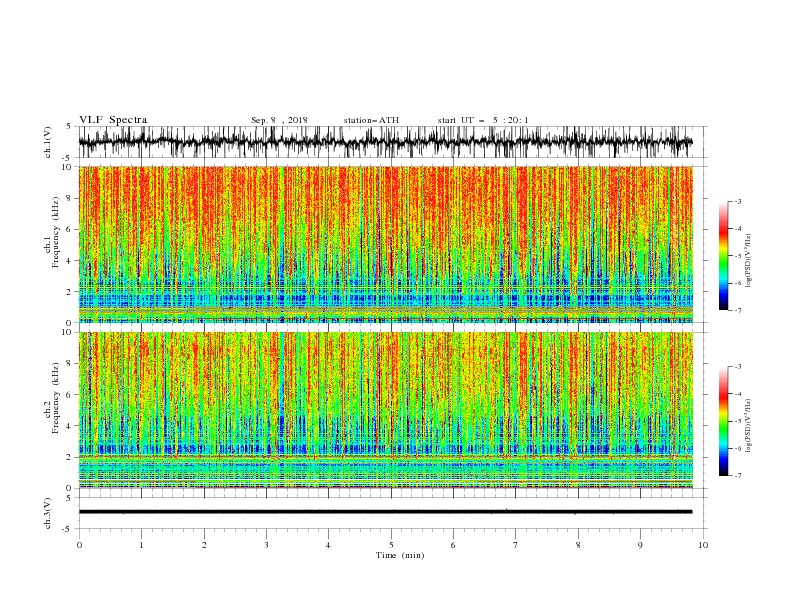
Task: Click the "Time (min)" axis label
Action: pyautogui.click(x=400, y=555)
